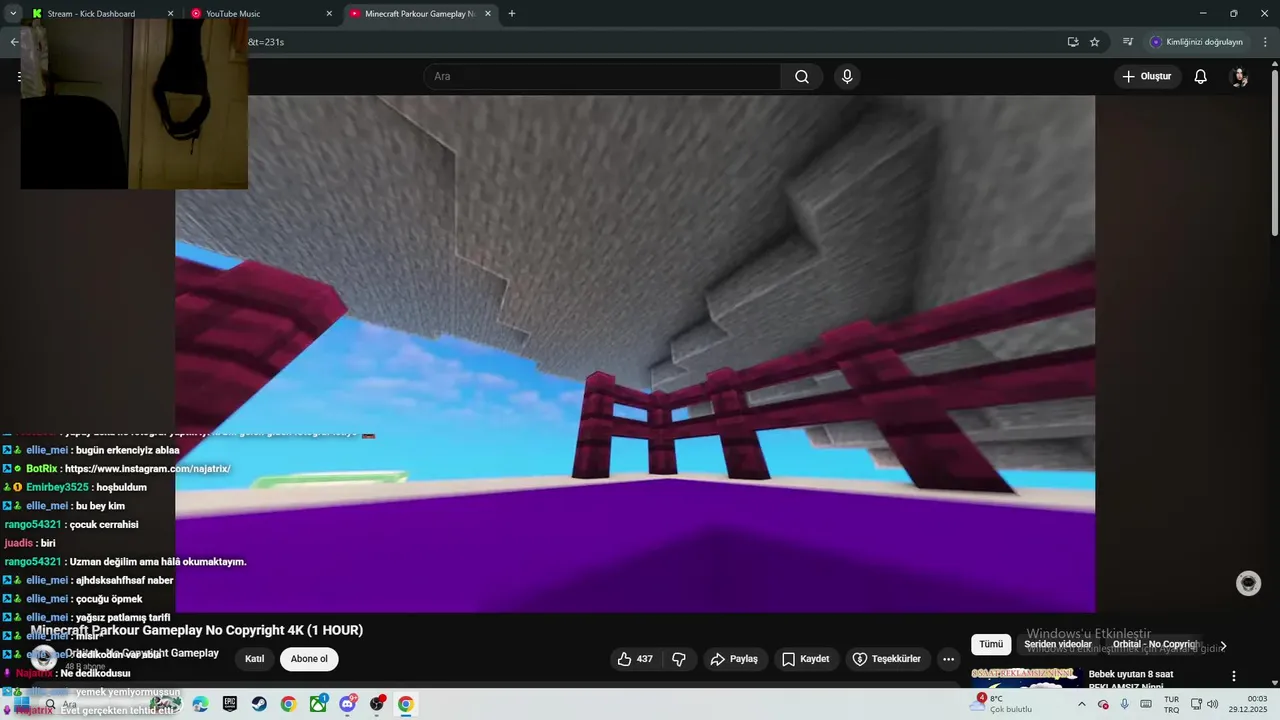Send thanks via Teşekkürler button

[887, 659]
